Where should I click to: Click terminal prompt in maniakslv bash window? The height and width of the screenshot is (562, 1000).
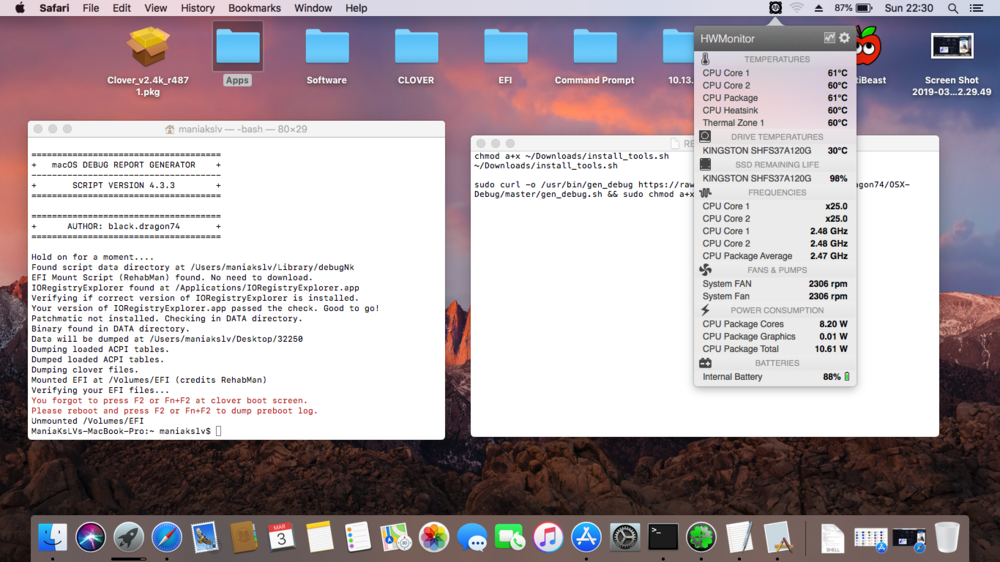point(126,431)
